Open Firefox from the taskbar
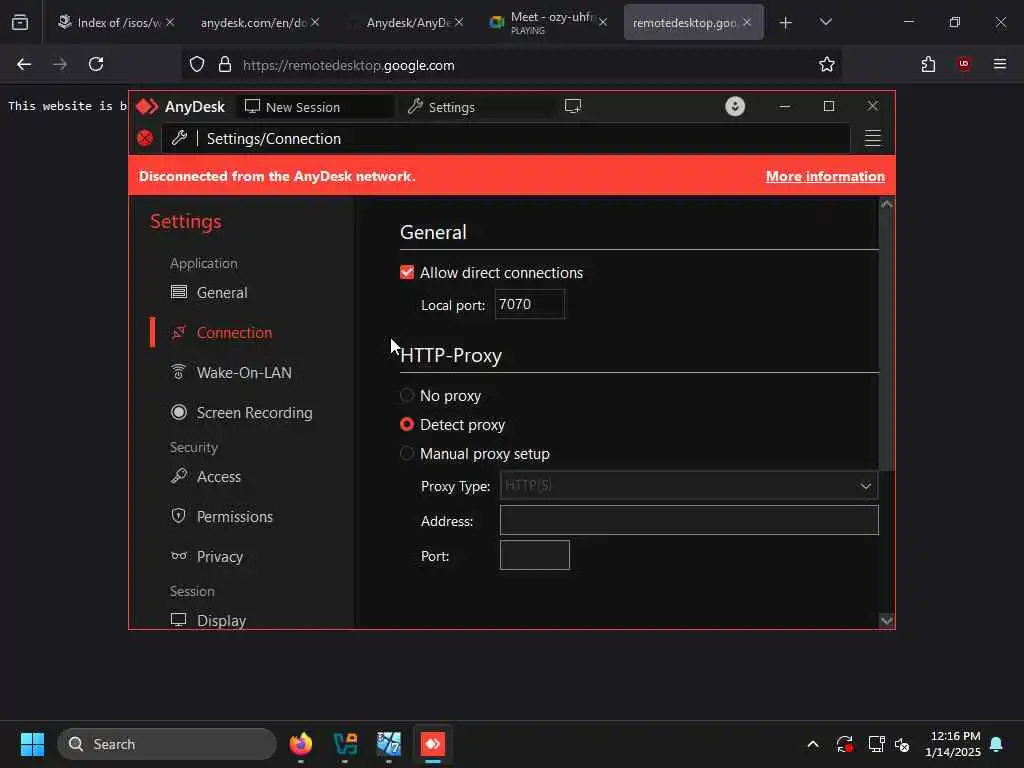 click(x=301, y=744)
